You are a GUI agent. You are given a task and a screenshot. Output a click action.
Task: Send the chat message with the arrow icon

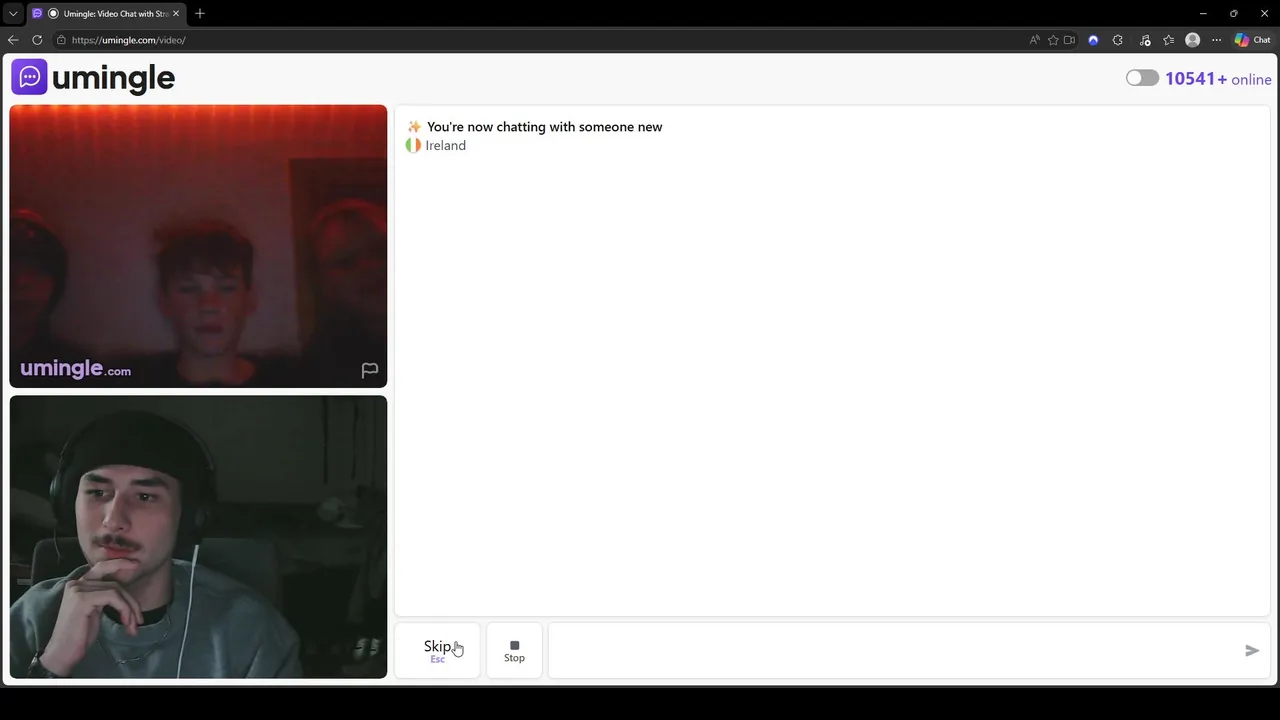[x=1251, y=650]
